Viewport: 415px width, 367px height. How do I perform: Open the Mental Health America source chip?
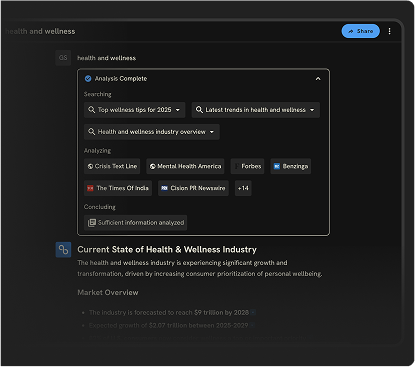click(185, 166)
